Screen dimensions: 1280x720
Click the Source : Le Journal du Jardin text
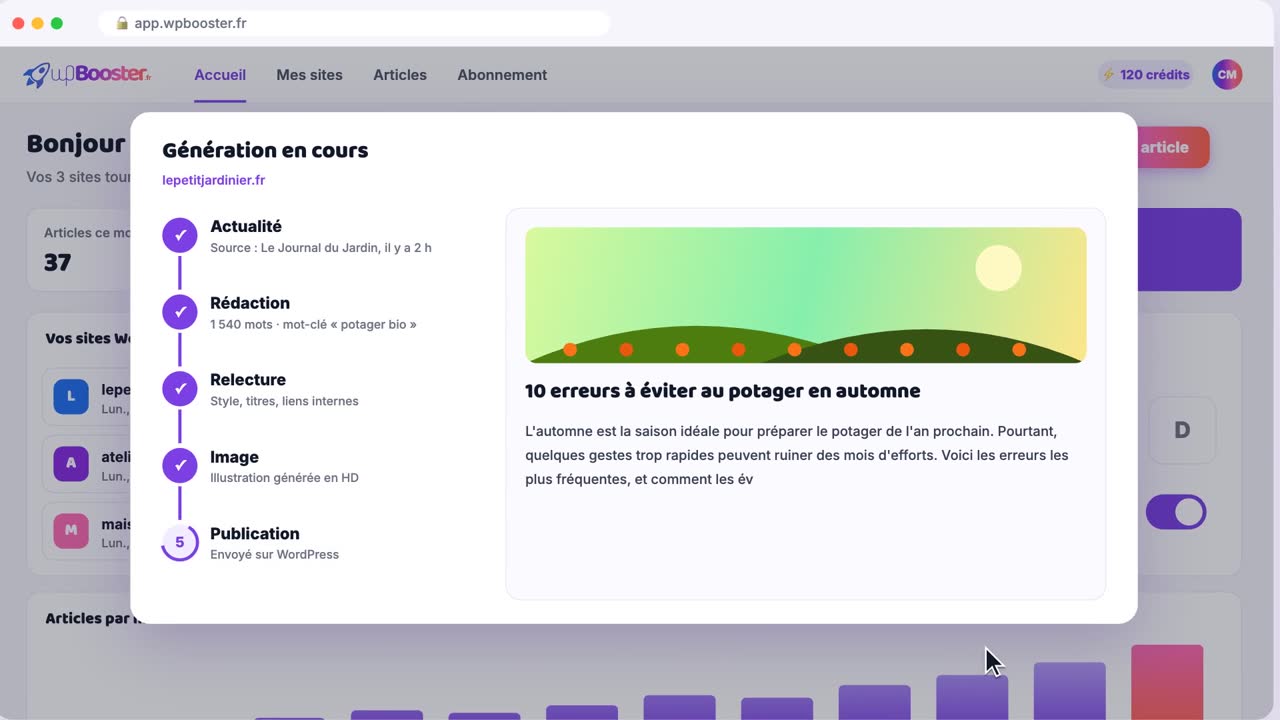(x=321, y=248)
